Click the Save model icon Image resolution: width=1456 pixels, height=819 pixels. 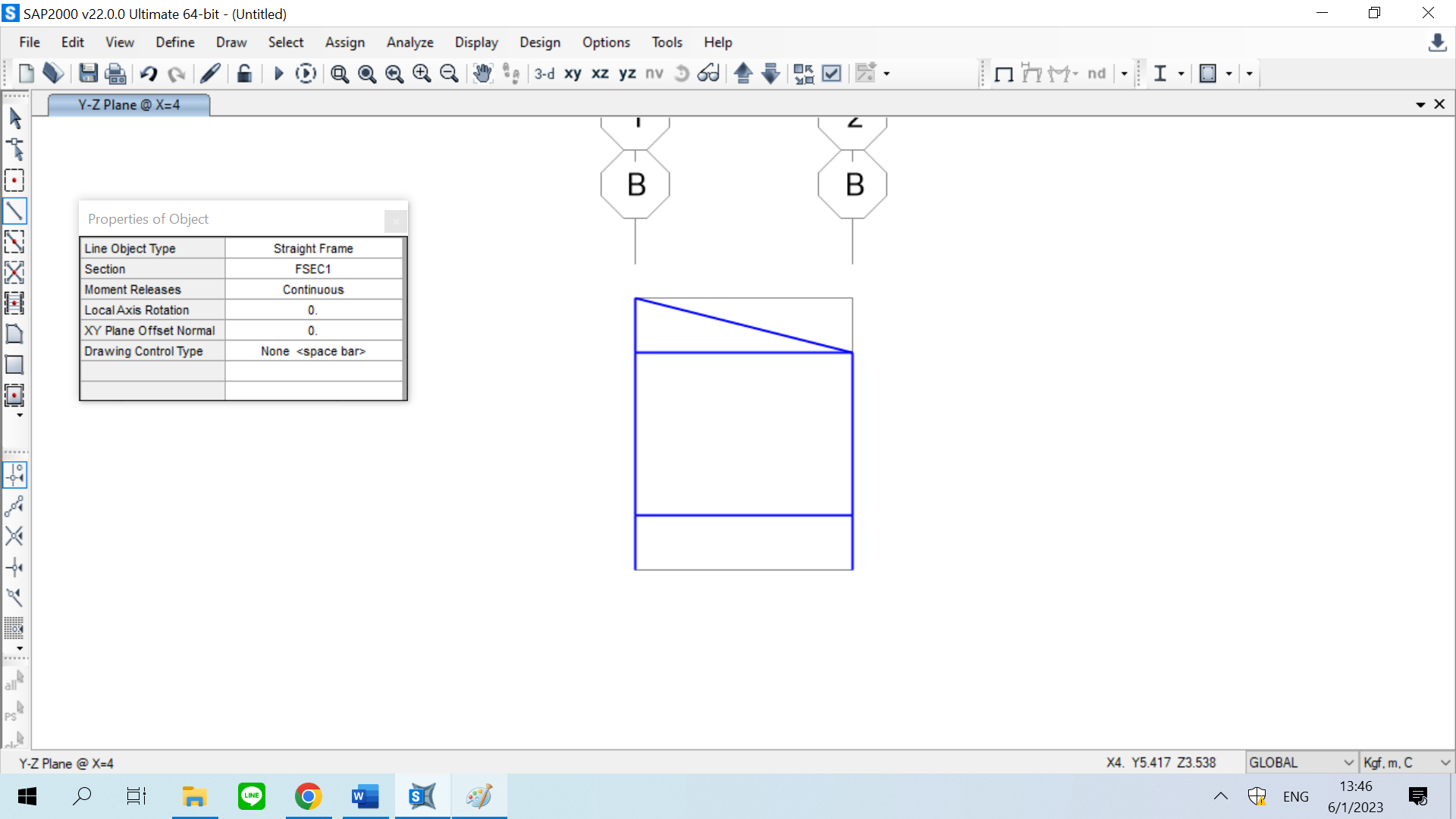[x=88, y=74]
